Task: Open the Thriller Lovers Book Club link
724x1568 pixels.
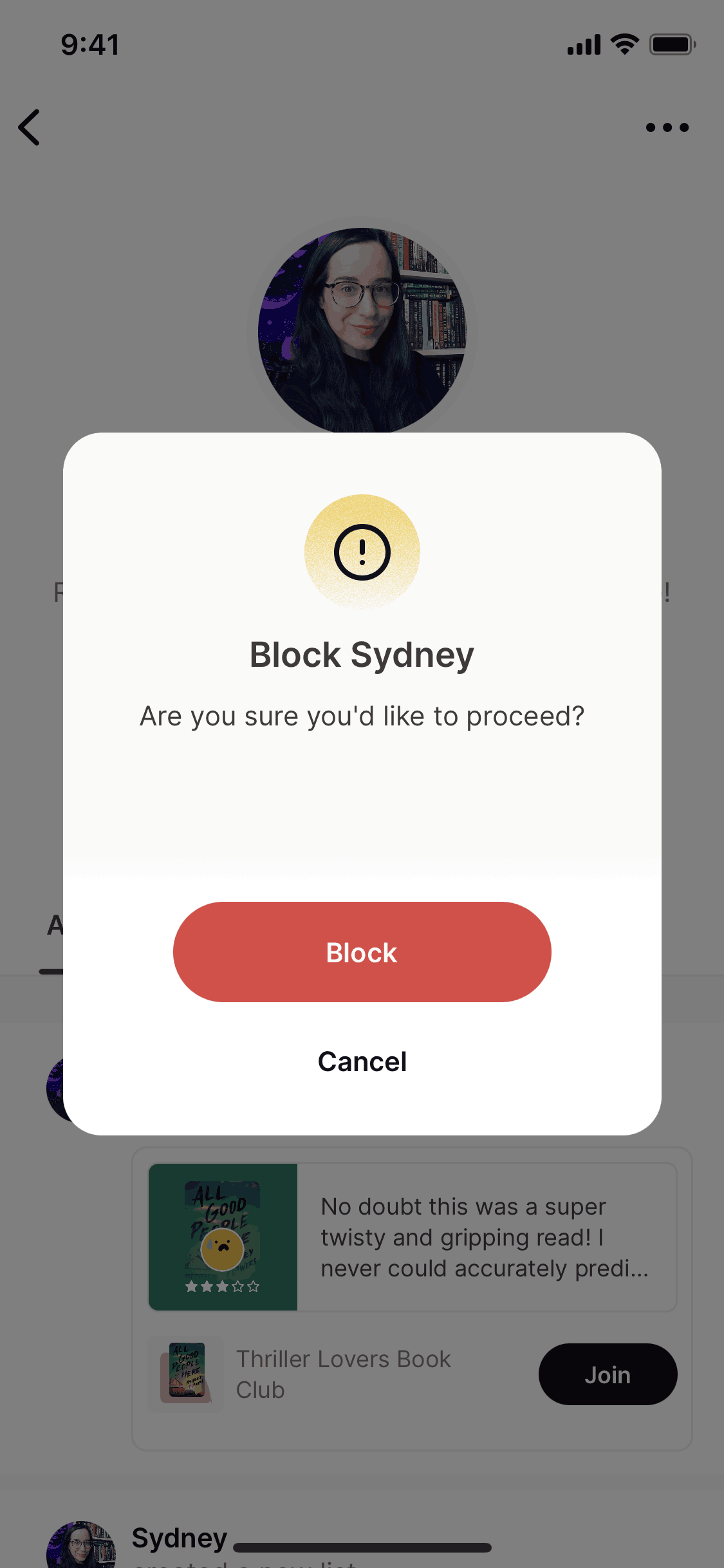Action: pos(344,1374)
